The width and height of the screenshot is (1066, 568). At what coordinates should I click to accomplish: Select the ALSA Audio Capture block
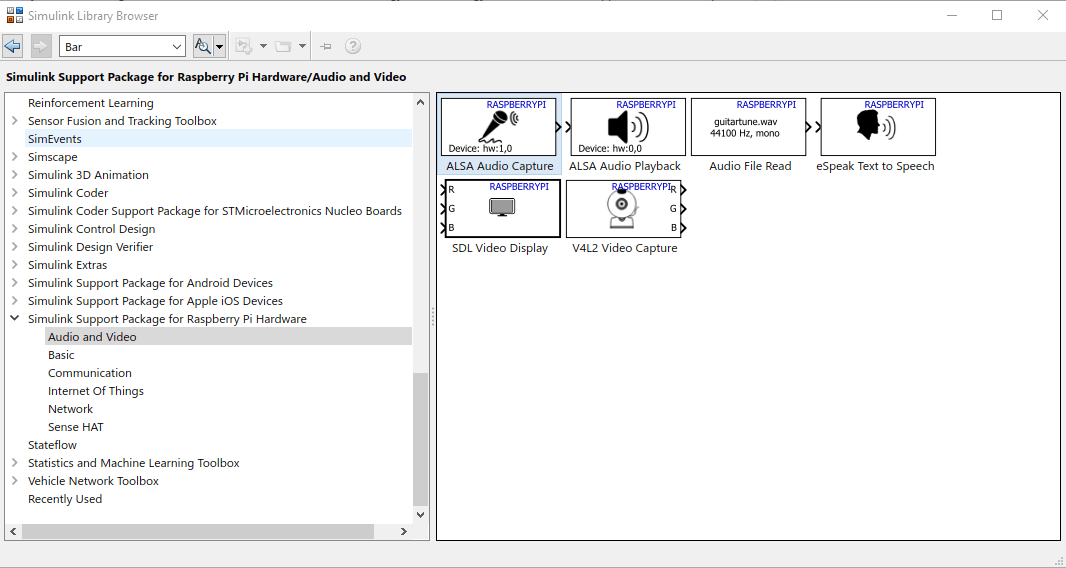click(499, 127)
